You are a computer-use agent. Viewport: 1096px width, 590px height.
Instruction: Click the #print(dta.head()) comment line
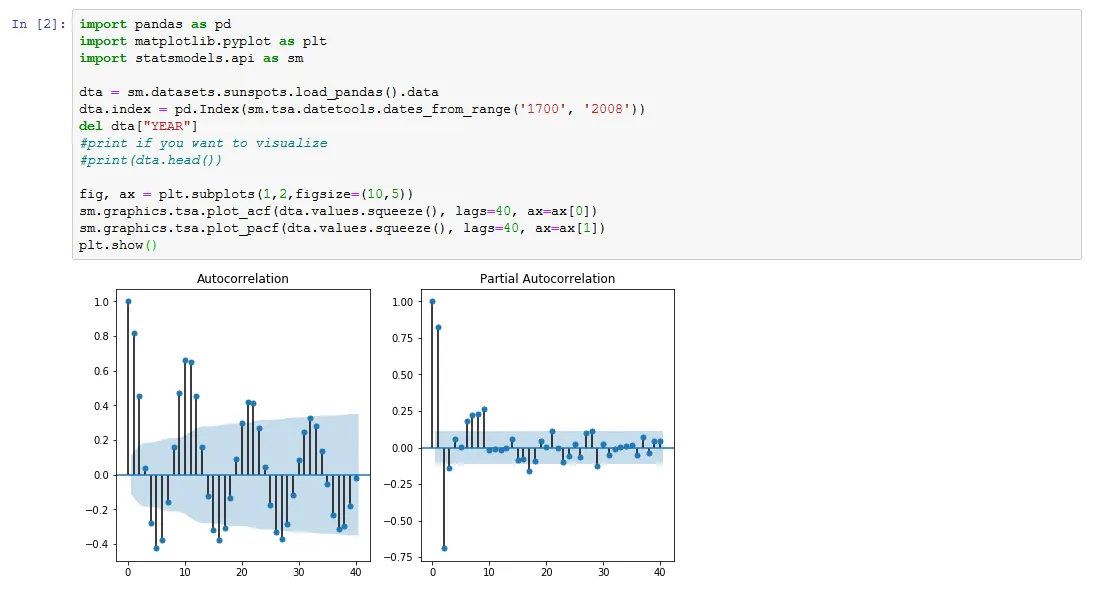point(150,160)
